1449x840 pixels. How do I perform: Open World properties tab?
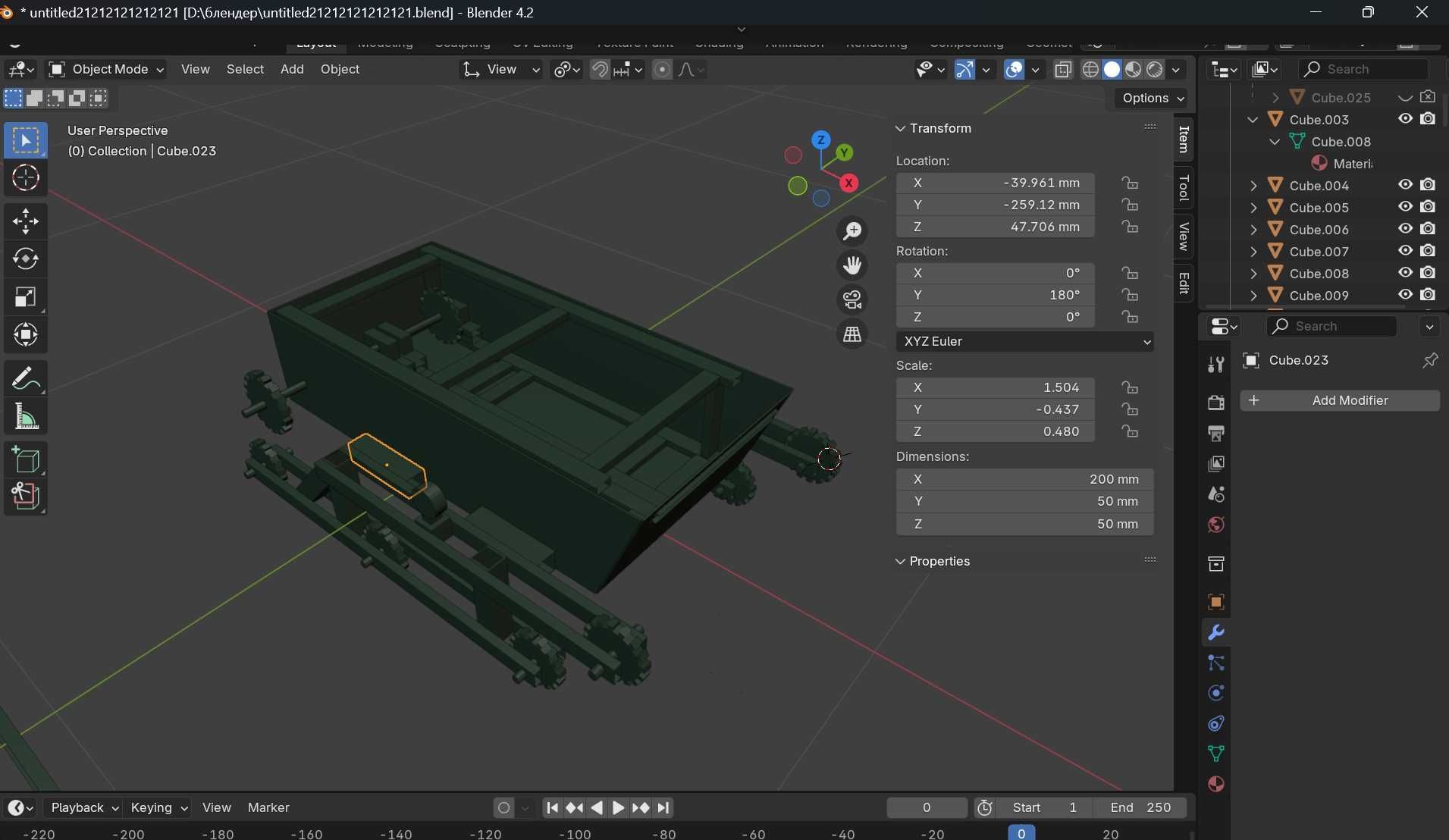click(1216, 525)
